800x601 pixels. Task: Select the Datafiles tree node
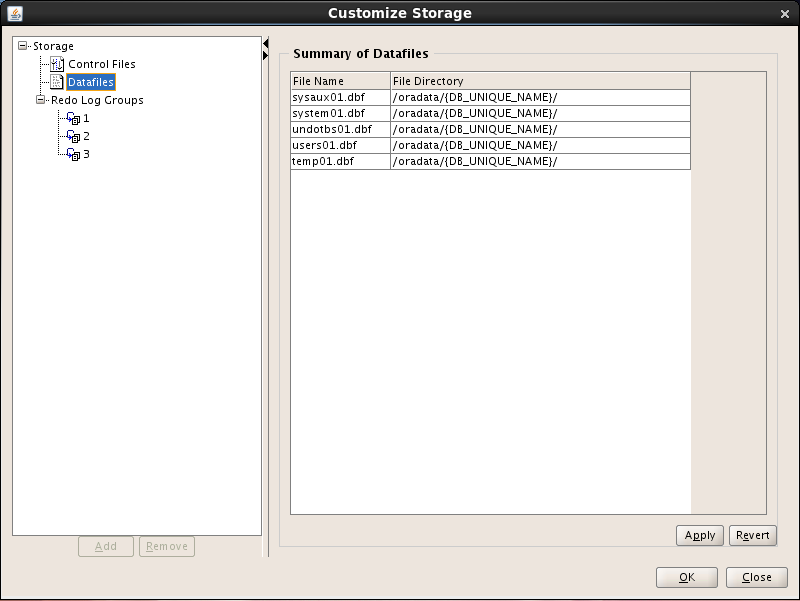point(91,82)
